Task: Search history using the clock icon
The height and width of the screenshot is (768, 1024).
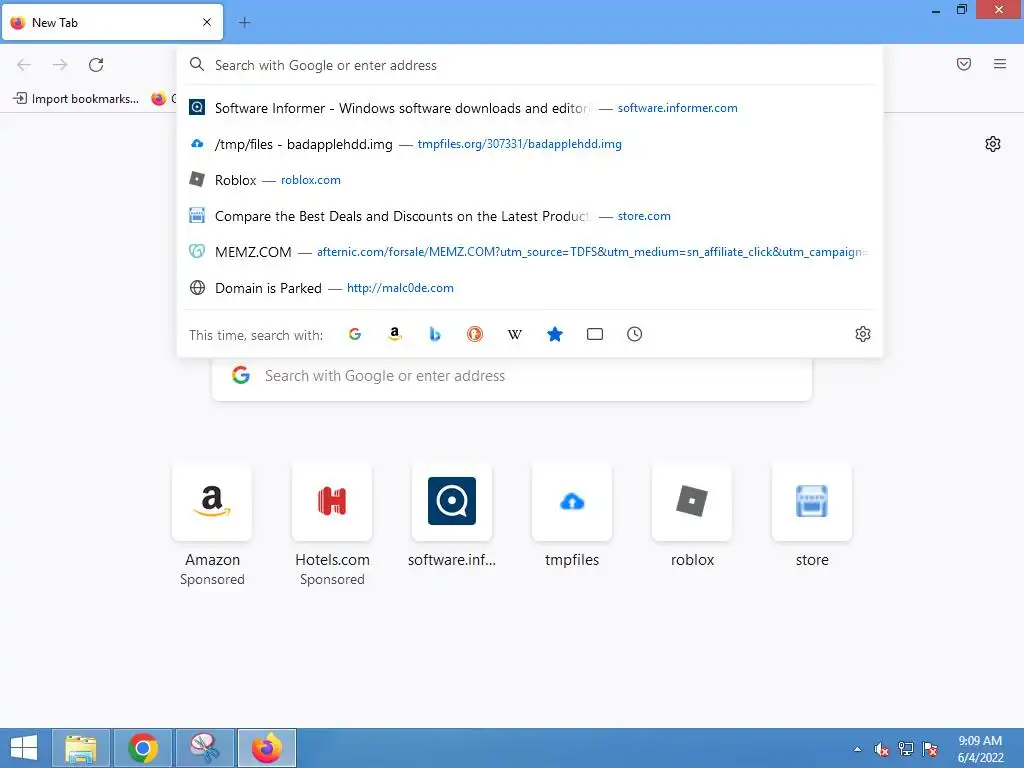Action: pos(634,334)
